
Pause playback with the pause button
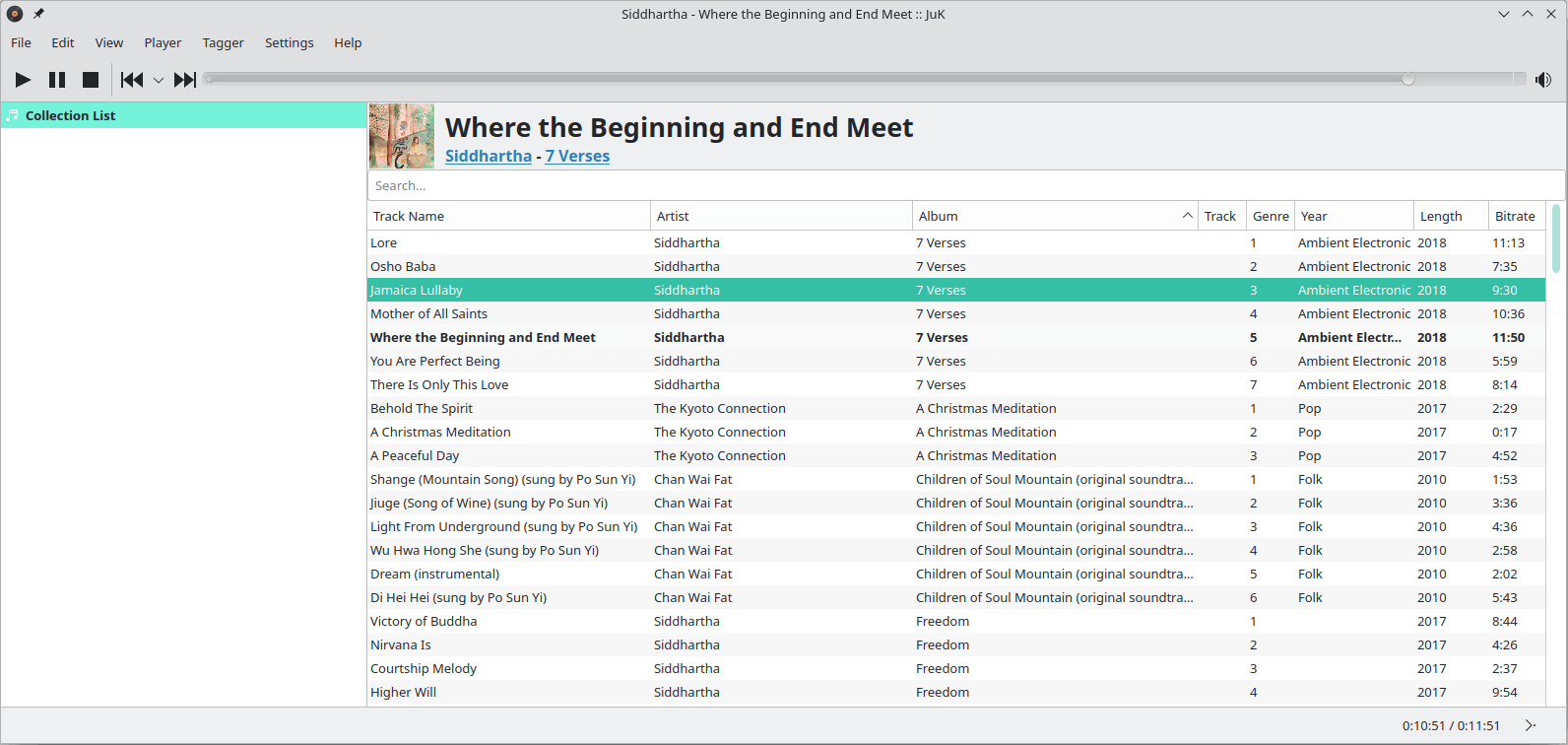point(57,80)
